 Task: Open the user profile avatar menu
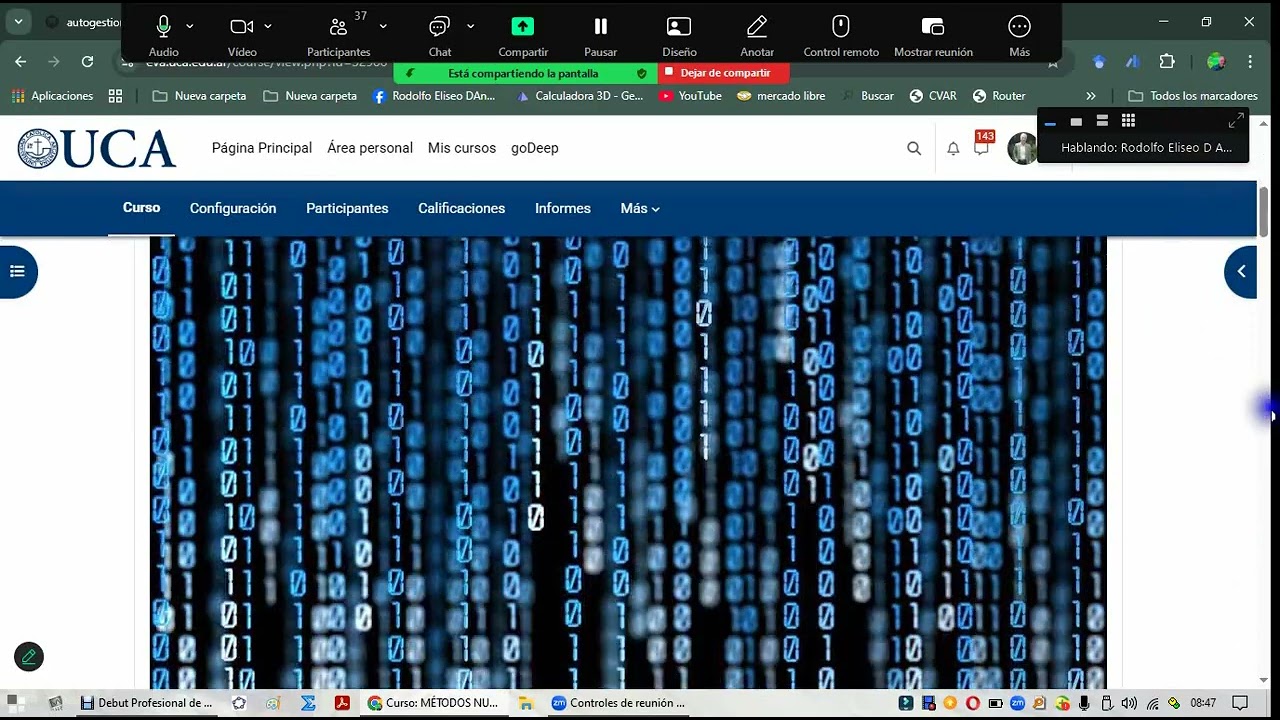pyautogui.click(x=1022, y=148)
